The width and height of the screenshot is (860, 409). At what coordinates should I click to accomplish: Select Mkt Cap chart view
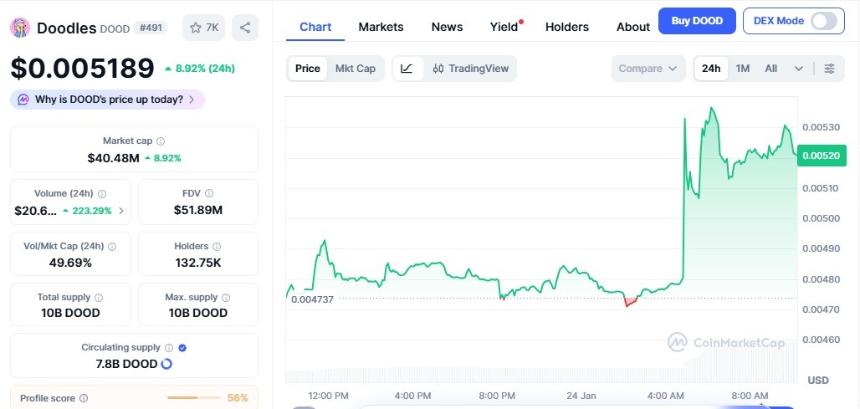coord(355,69)
